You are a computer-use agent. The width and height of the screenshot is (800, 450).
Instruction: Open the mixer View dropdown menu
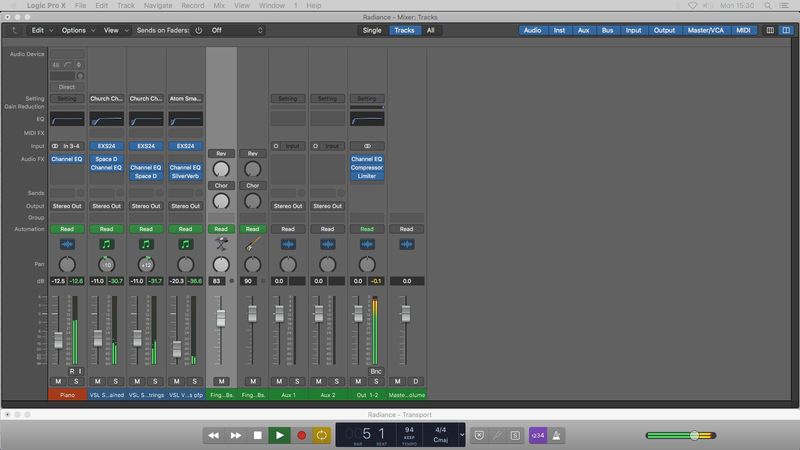[x=116, y=30]
